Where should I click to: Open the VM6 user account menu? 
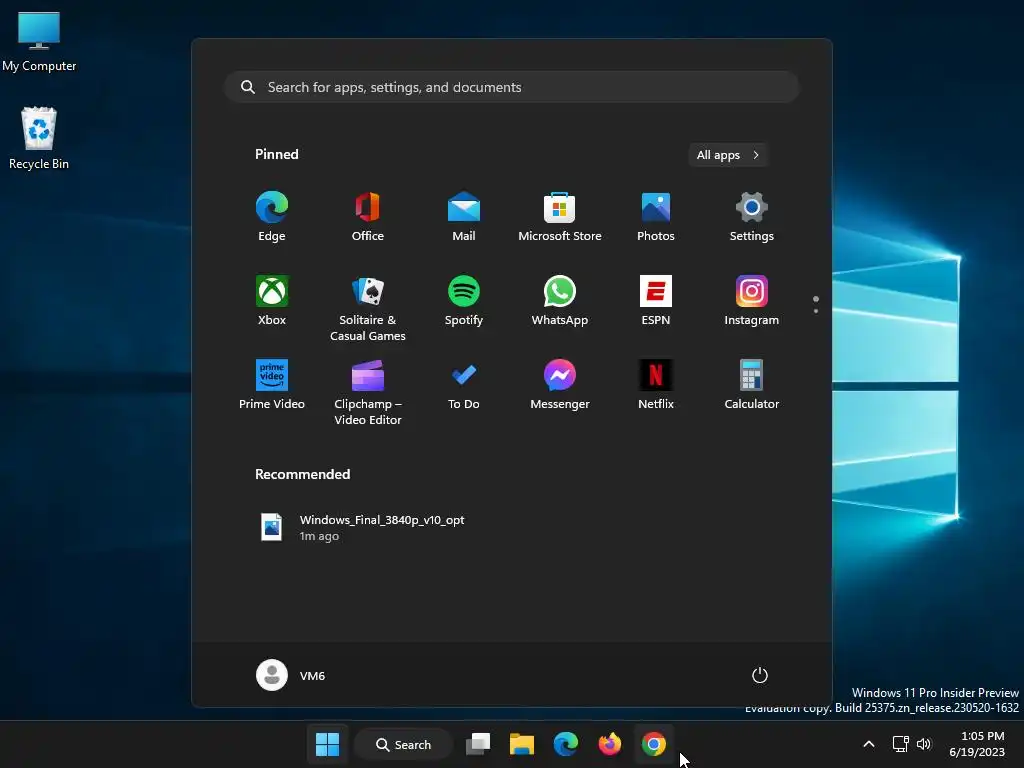(x=291, y=675)
